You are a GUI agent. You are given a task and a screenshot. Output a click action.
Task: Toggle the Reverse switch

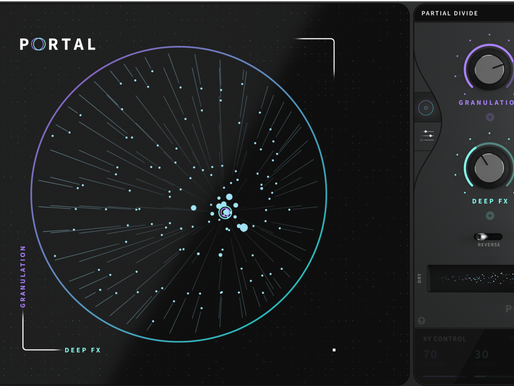coord(488,237)
